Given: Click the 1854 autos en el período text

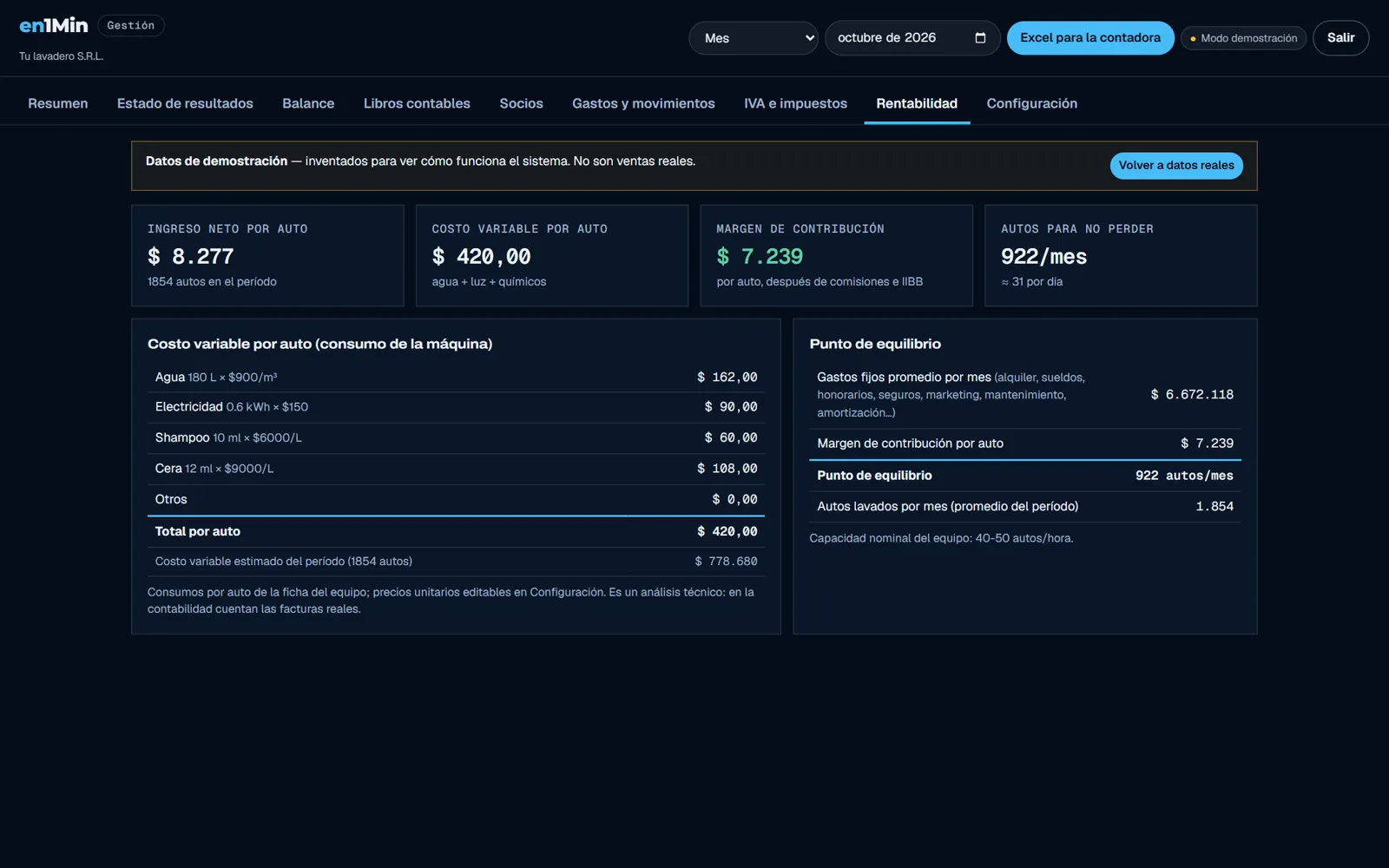Looking at the screenshot, I should [212, 282].
